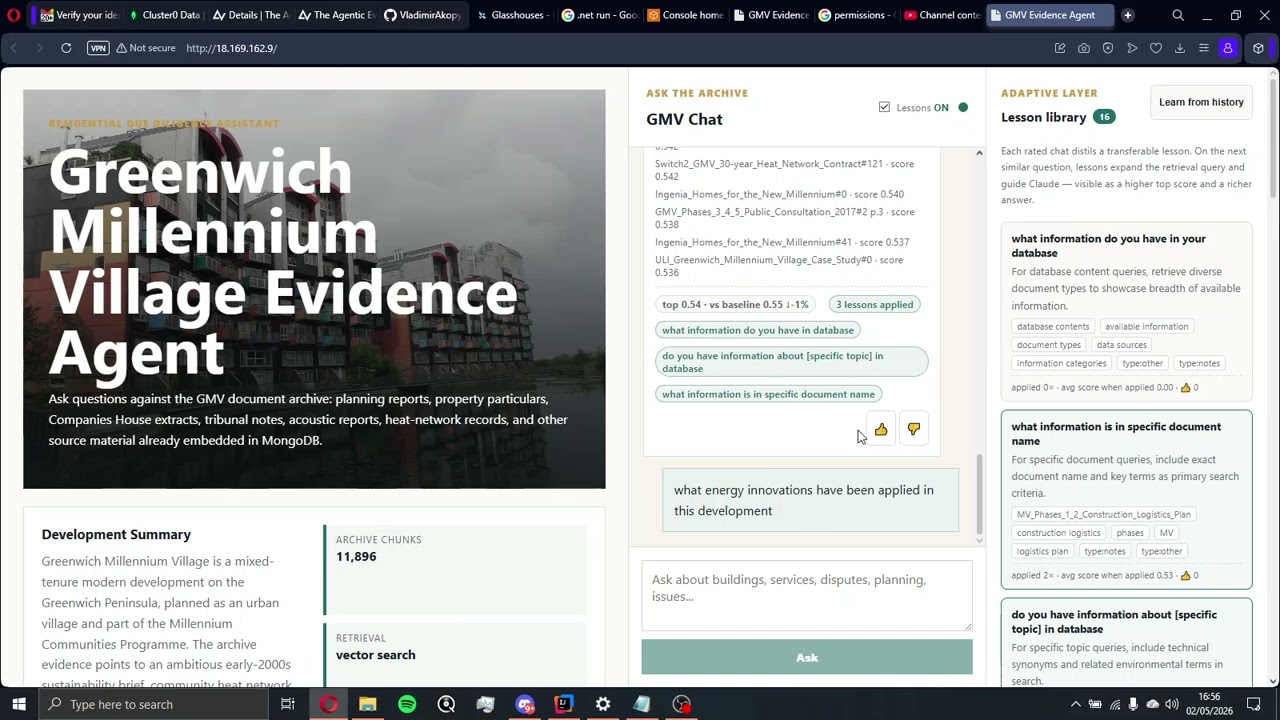Switch to 'Details | The A' browser tab
The width and height of the screenshot is (1280, 720).
[x=250, y=15]
